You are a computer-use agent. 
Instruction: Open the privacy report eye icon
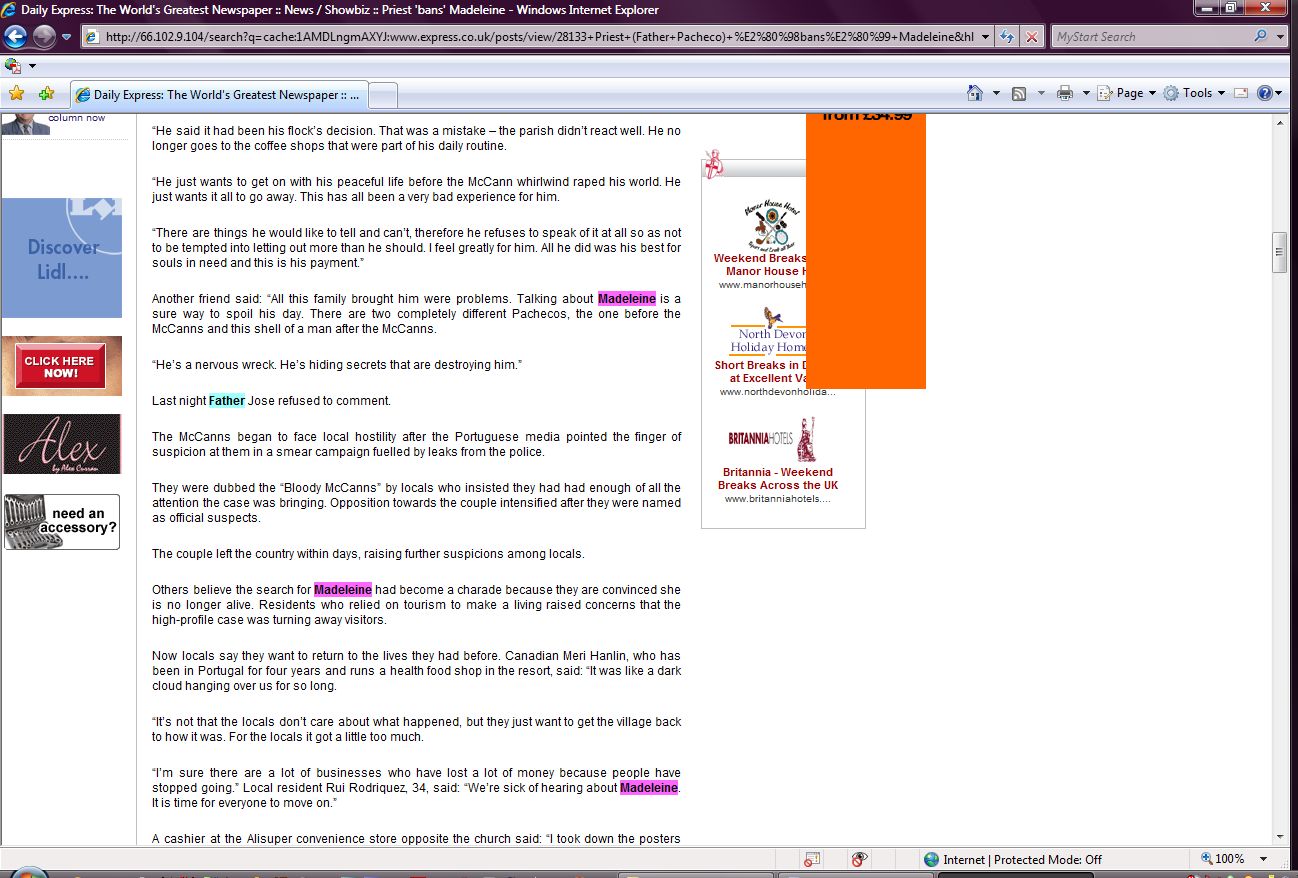tap(859, 859)
